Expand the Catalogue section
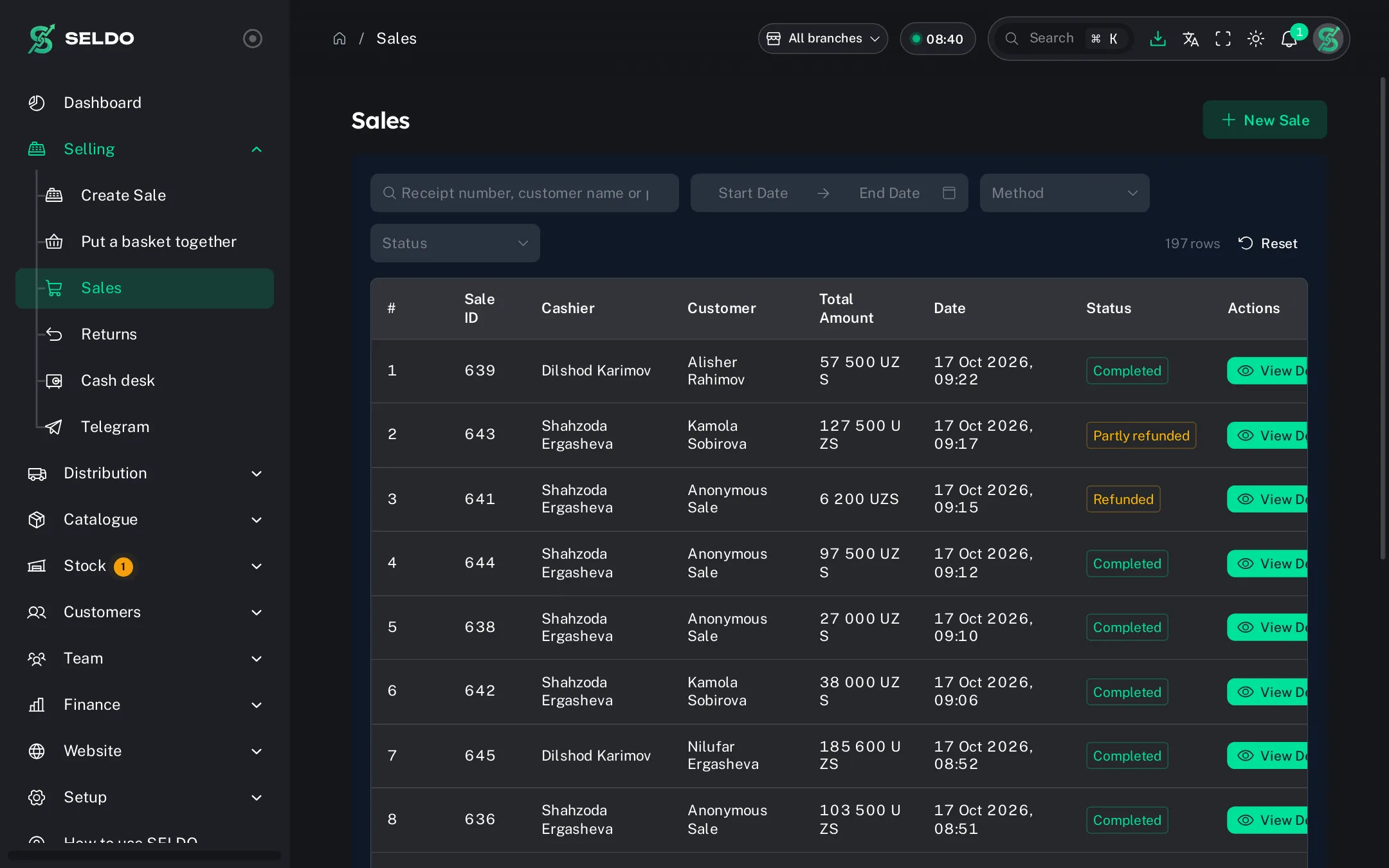Viewport: 1389px width, 868px height. [x=145, y=520]
